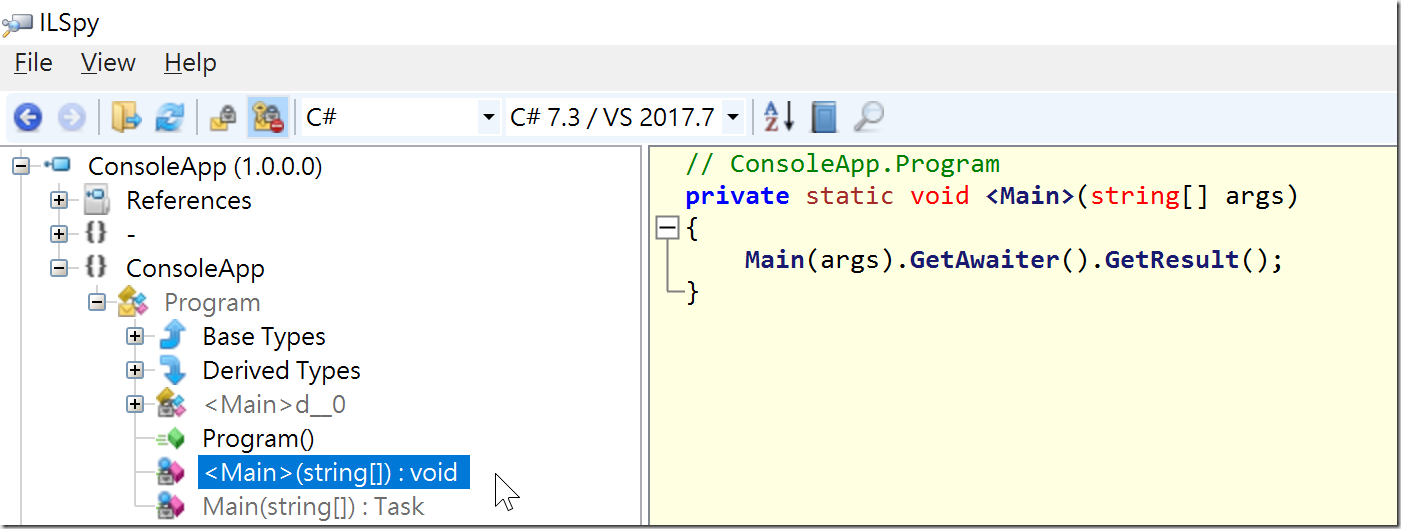Image resolution: width=1401 pixels, height=529 pixels.
Task: Open the blue book documentation icon
Action: (x=823, y=118)
